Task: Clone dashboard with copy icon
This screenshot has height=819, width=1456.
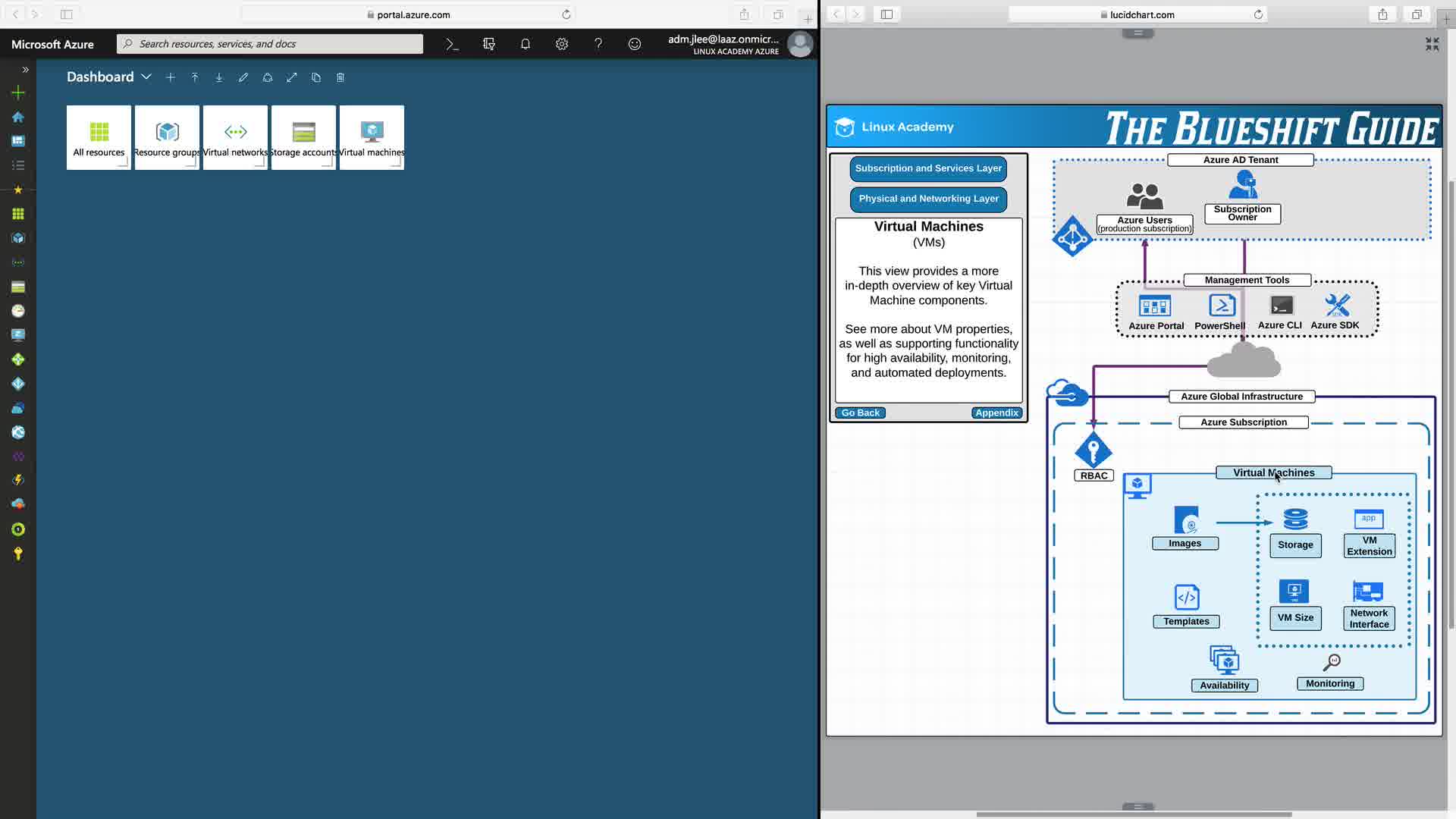Action: click(x=316, y=77)
